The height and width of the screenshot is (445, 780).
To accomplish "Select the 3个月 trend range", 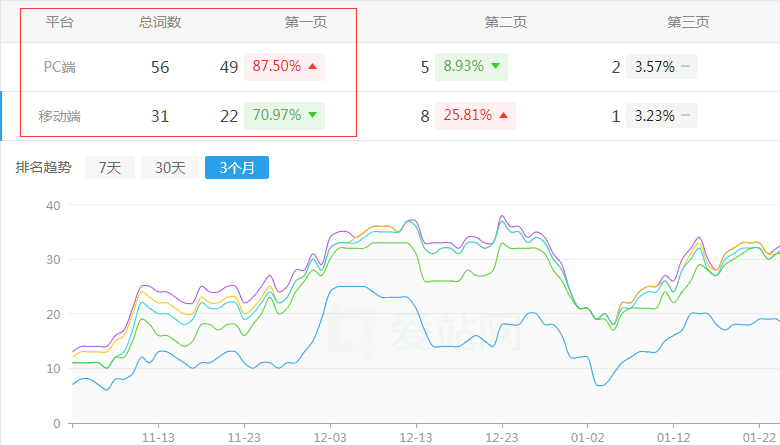I will tap(236, 168).
